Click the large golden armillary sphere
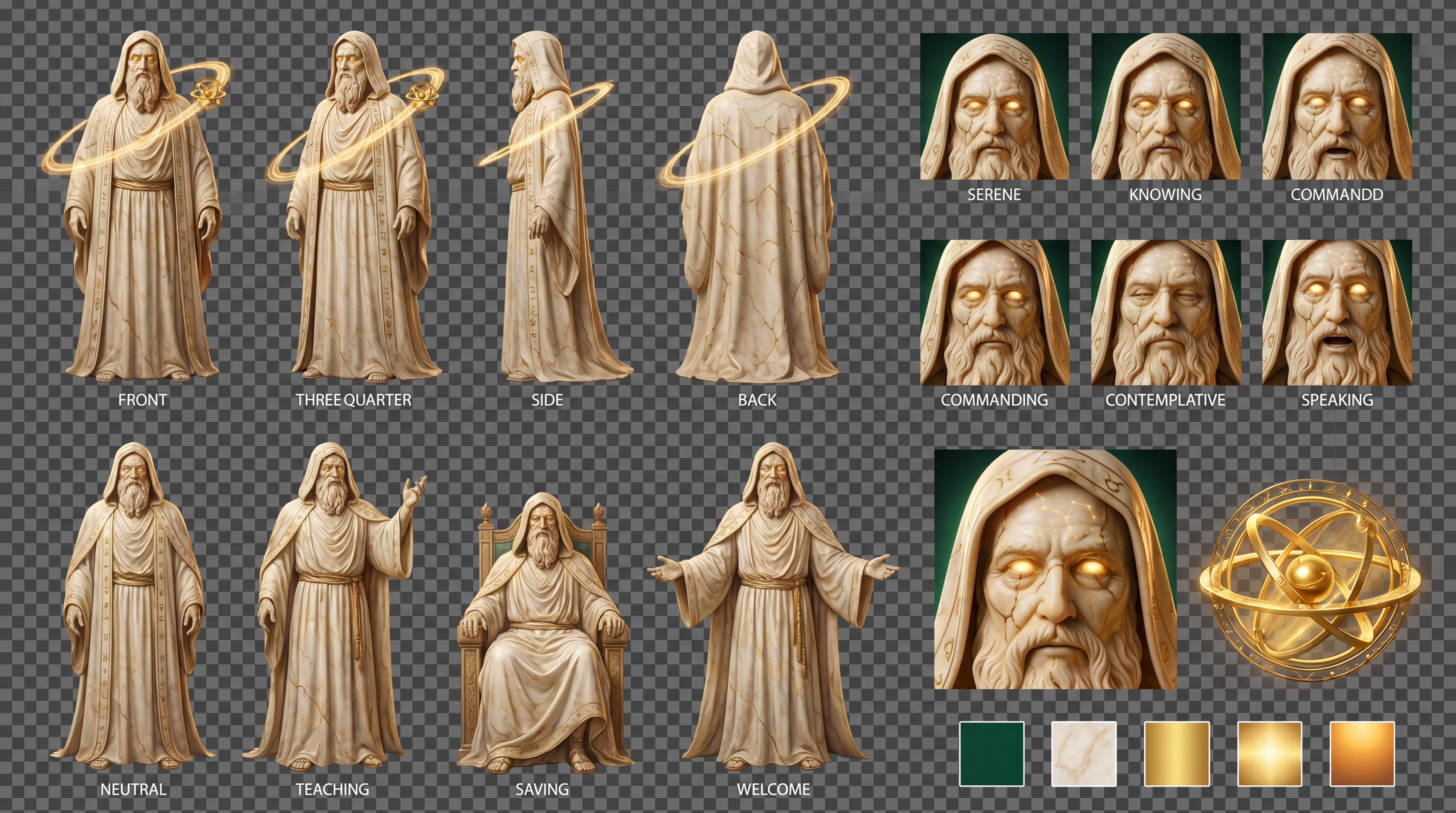 (1310, 580)
